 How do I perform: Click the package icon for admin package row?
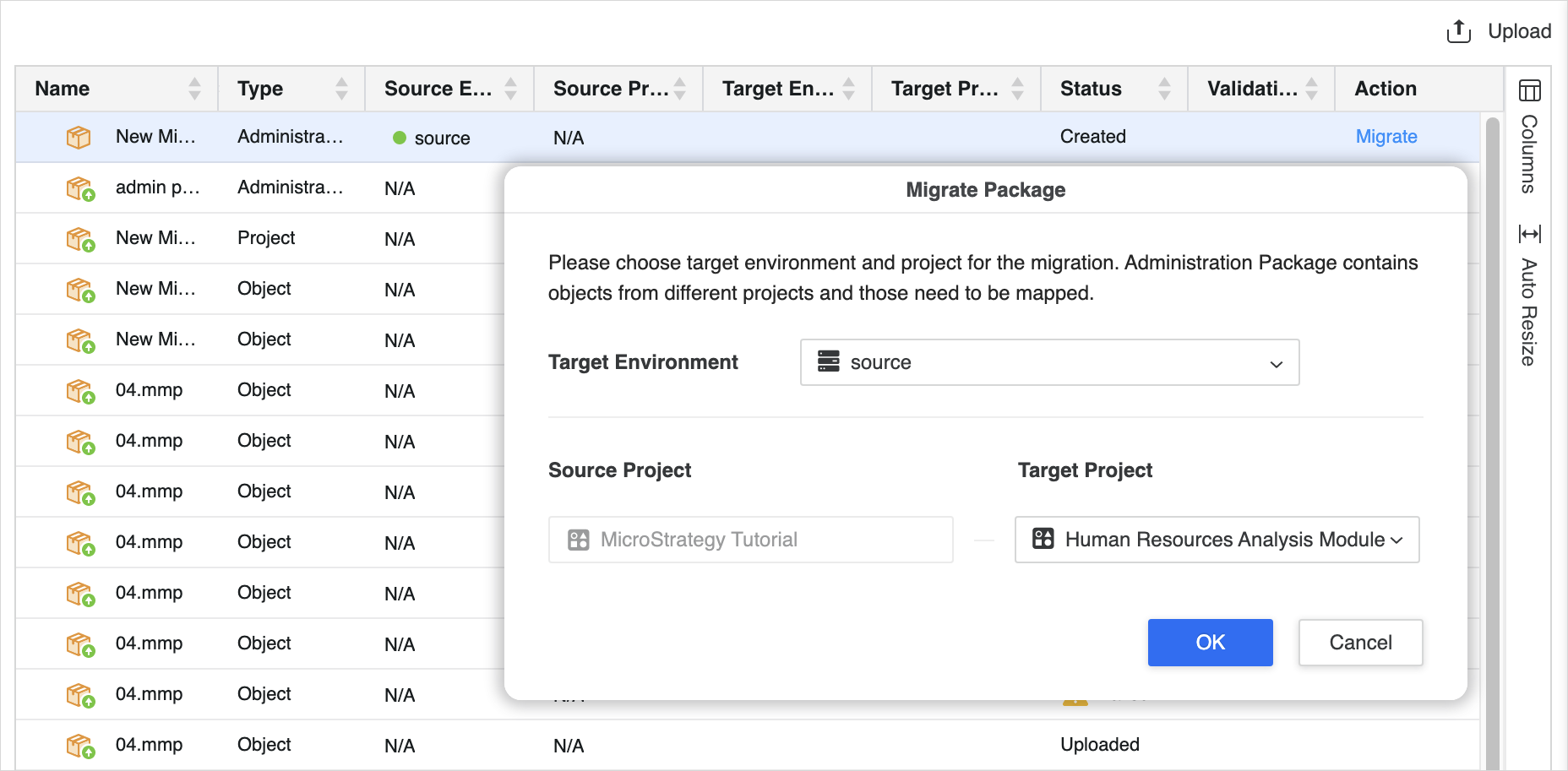pos(79,188)
